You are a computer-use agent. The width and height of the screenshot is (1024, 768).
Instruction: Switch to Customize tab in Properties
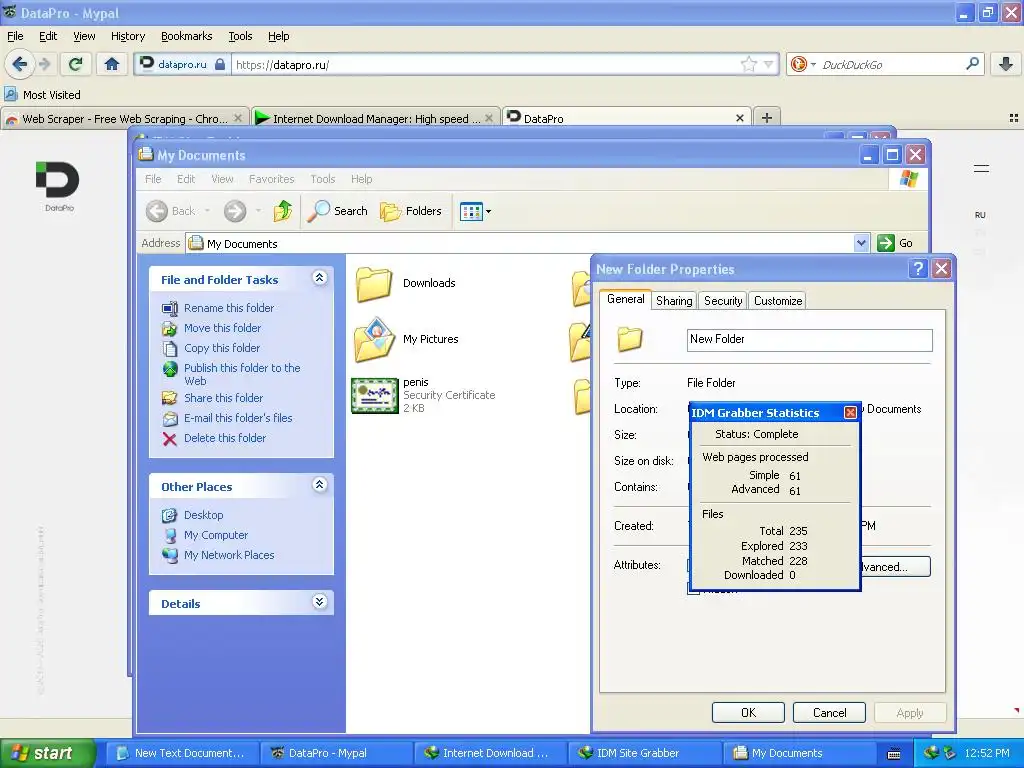pos(777,300)
